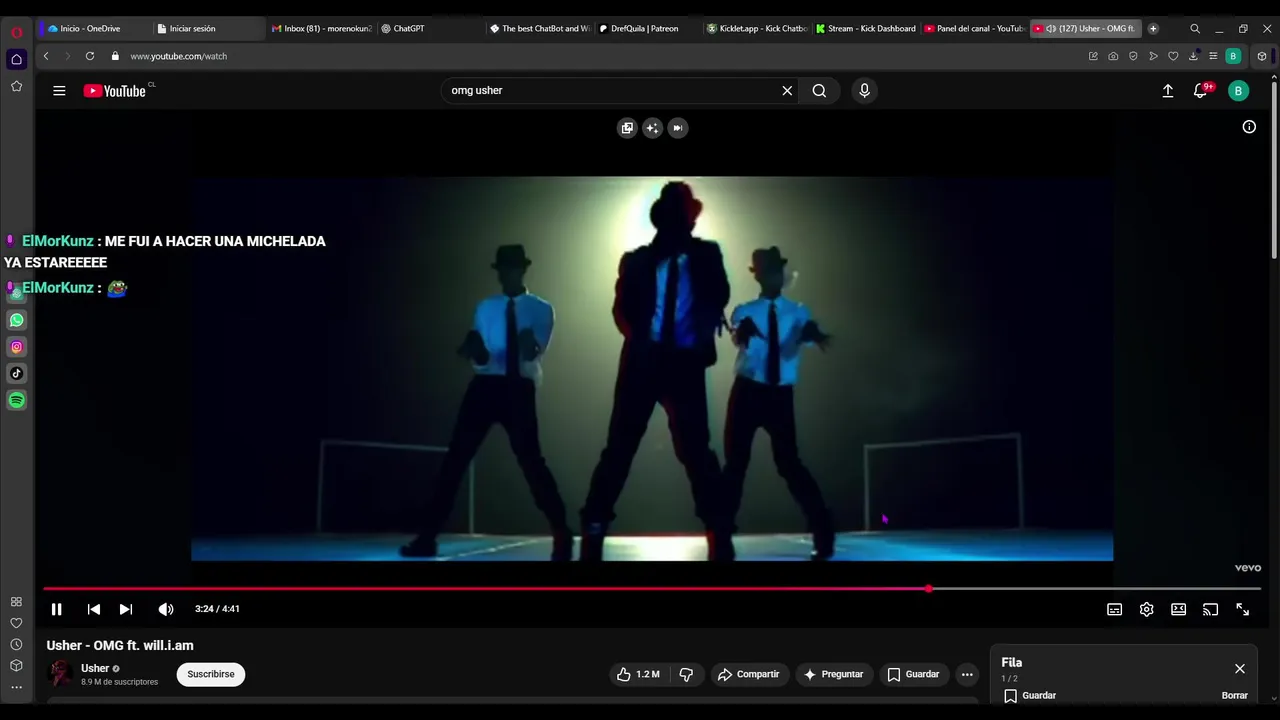Switch to the Panel del canal YouTube tab

[x=974, y=29]
